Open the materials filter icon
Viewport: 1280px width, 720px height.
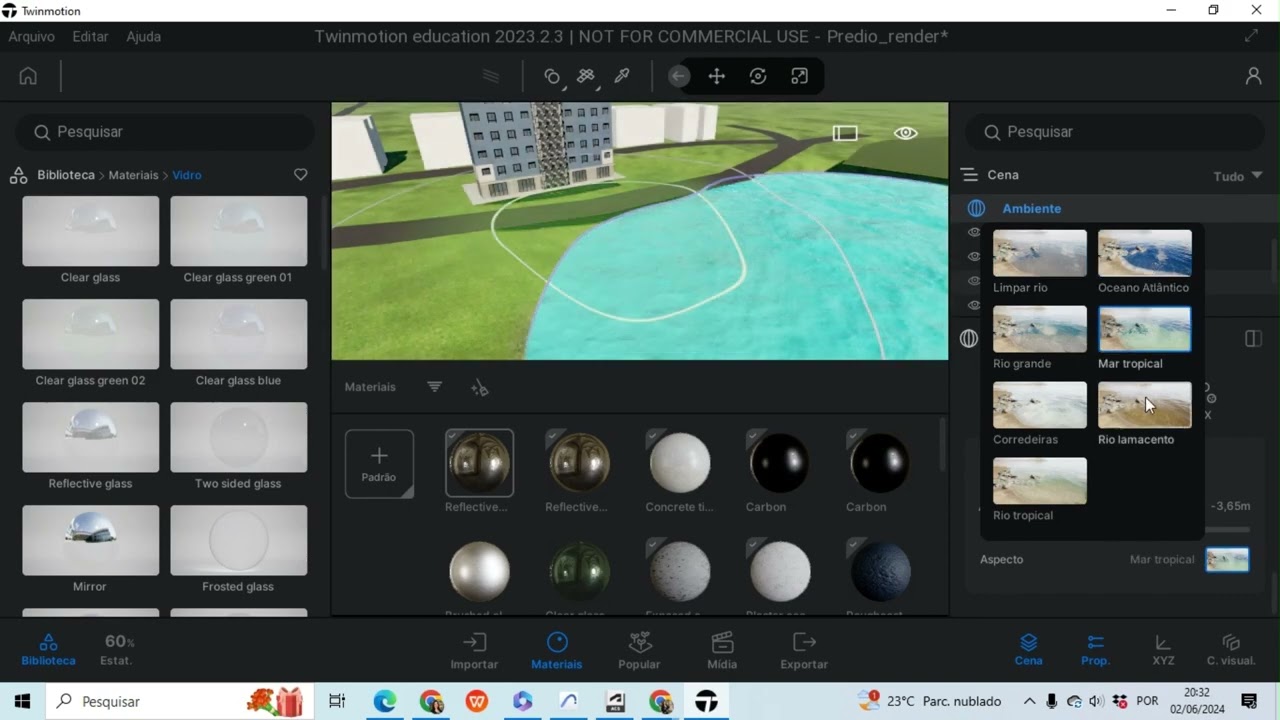[434, 387]
